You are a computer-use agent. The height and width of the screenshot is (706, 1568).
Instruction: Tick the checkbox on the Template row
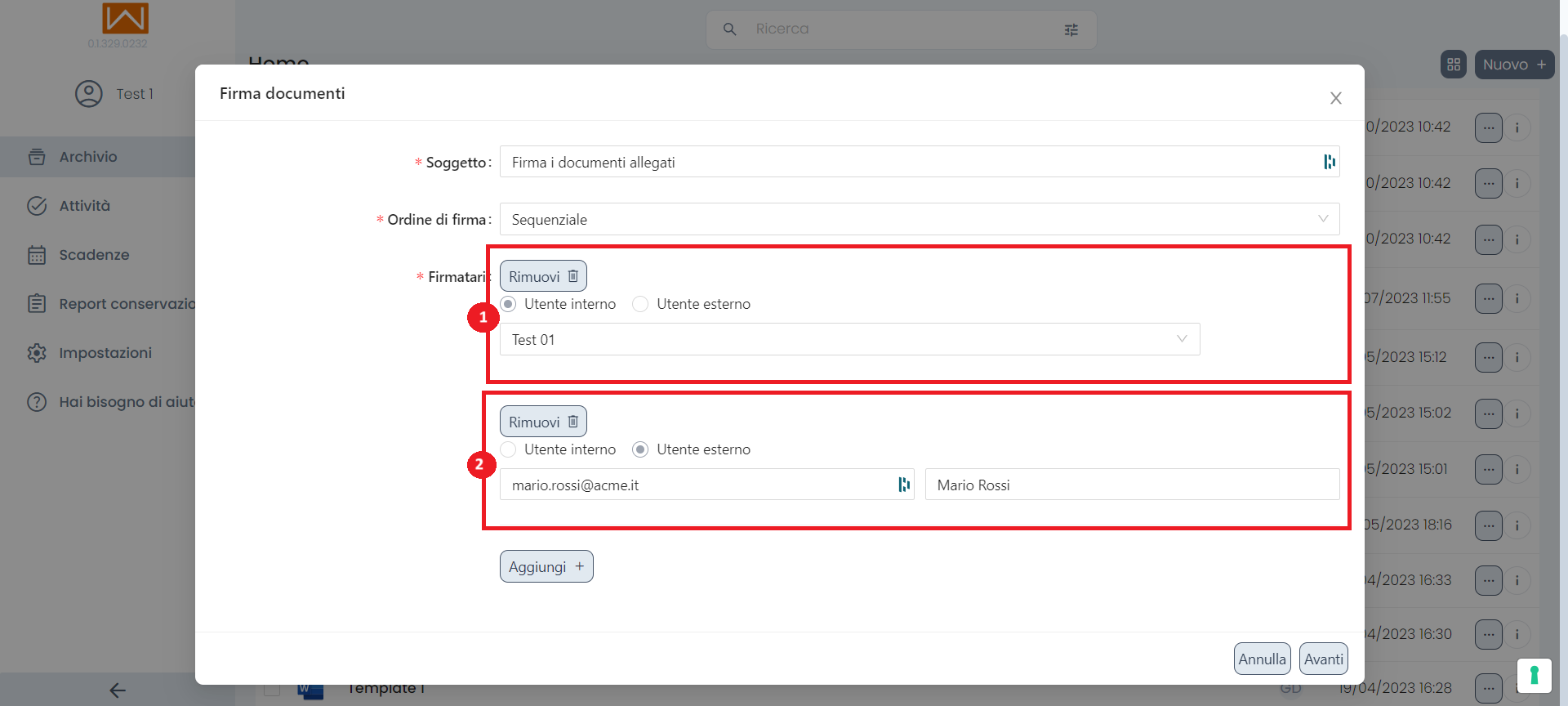point(272,690)
